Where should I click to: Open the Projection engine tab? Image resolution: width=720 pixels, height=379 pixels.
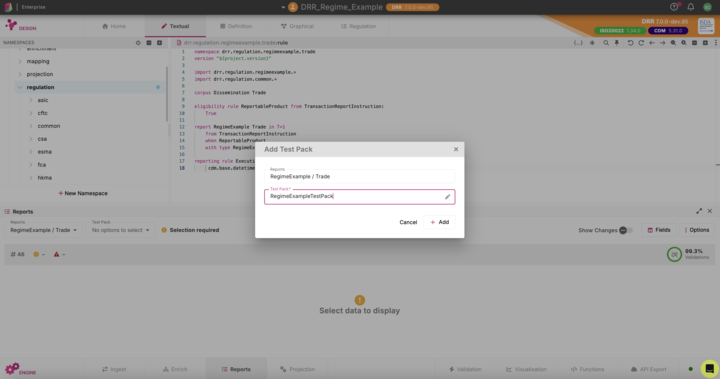(x=297, y=369)
